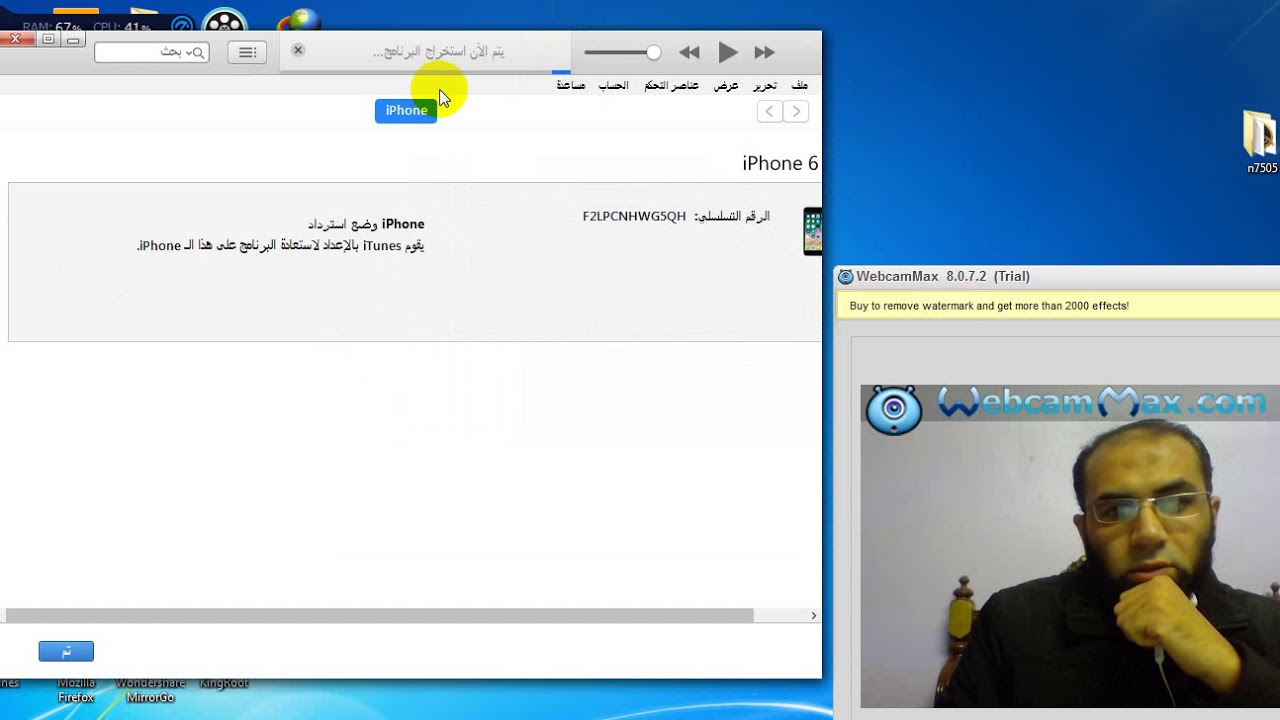The width and height of the screenshot is (1280, 720).
Task: Open the عناصر التحكم (Controls) menu
Action: point(671,86)
